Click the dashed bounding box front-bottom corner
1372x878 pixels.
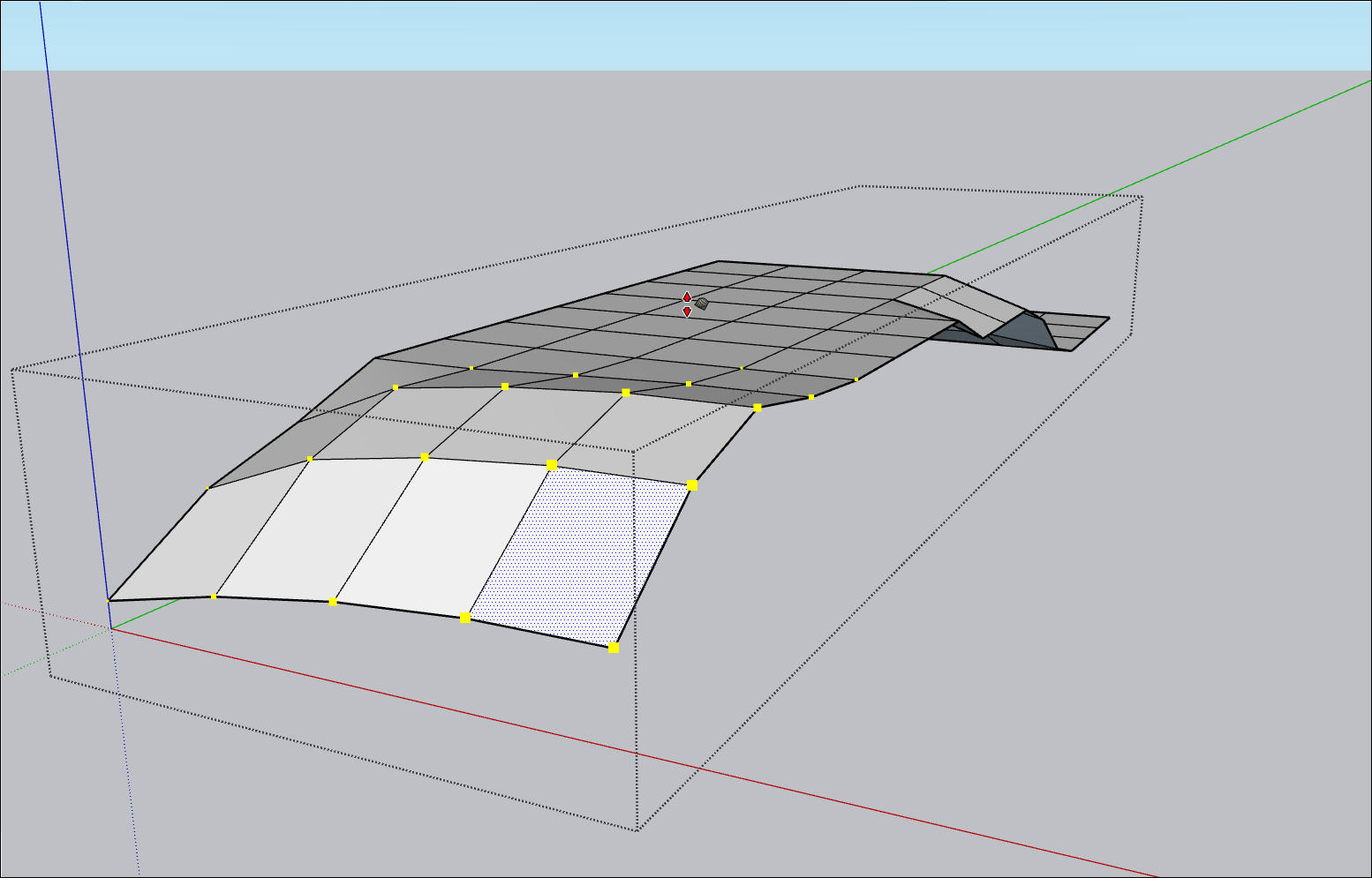637,829
